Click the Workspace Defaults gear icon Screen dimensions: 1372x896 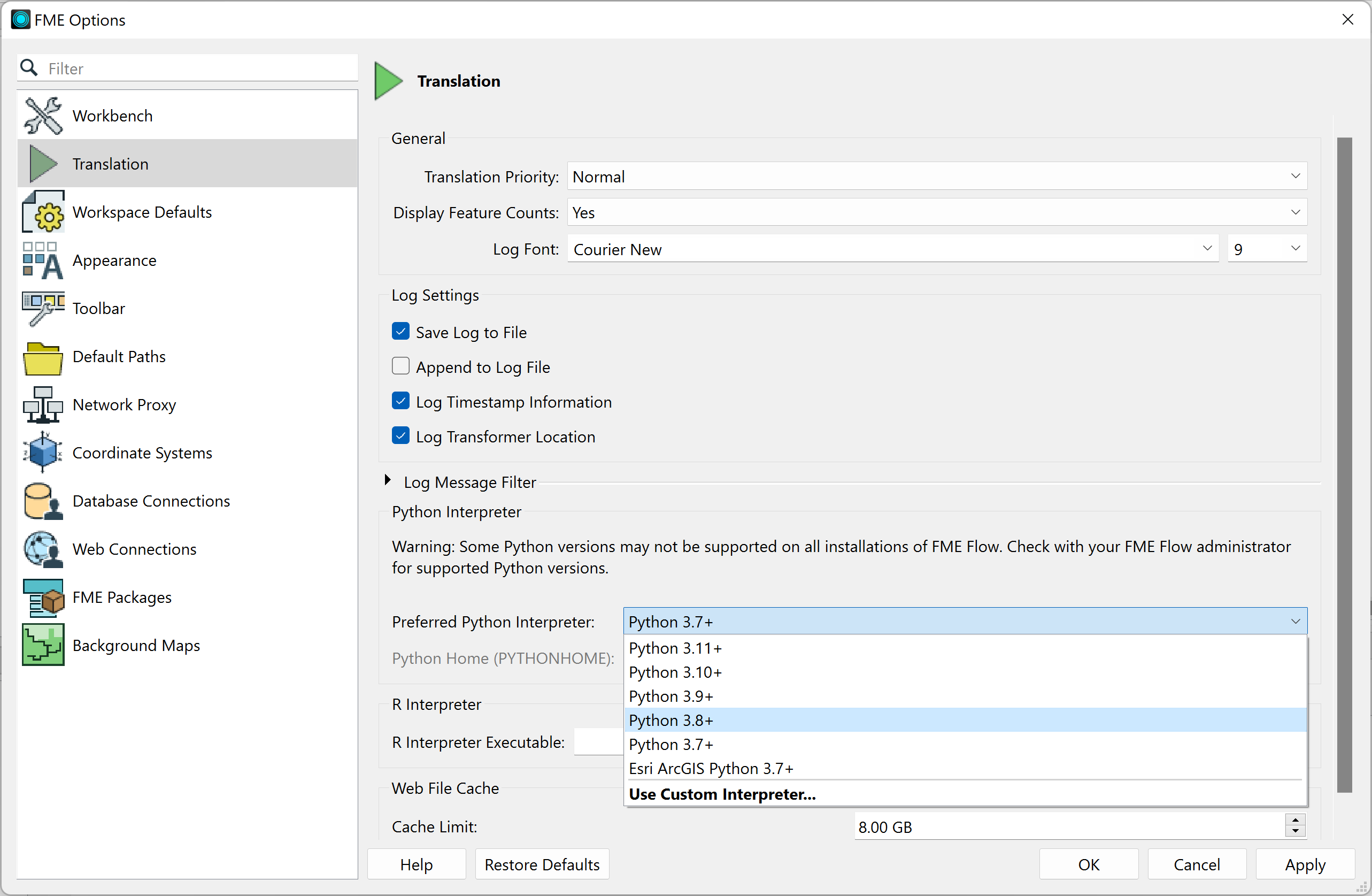[43, 212]
